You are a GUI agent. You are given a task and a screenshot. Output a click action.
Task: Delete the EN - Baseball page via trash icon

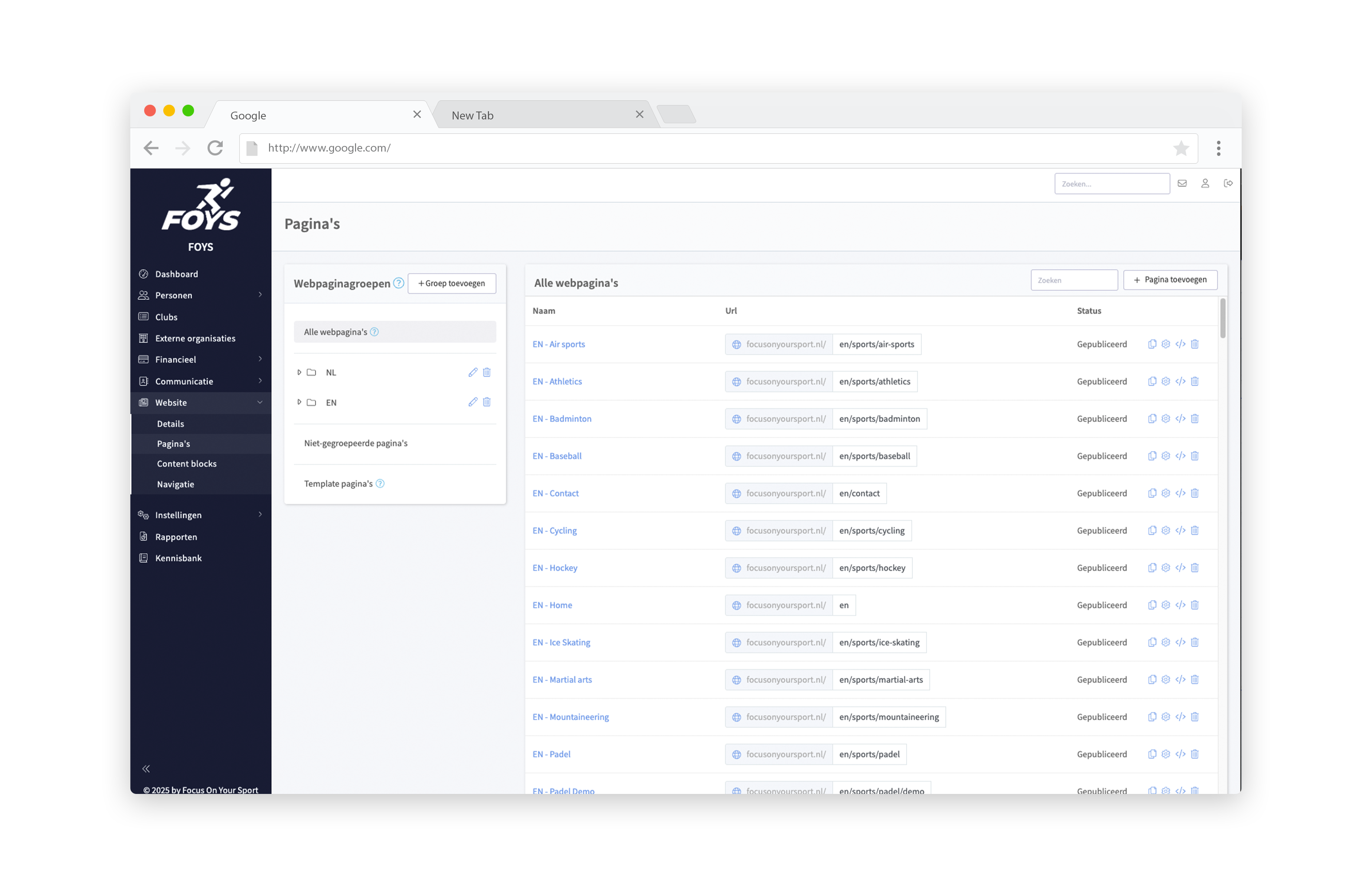point(1194,456)
